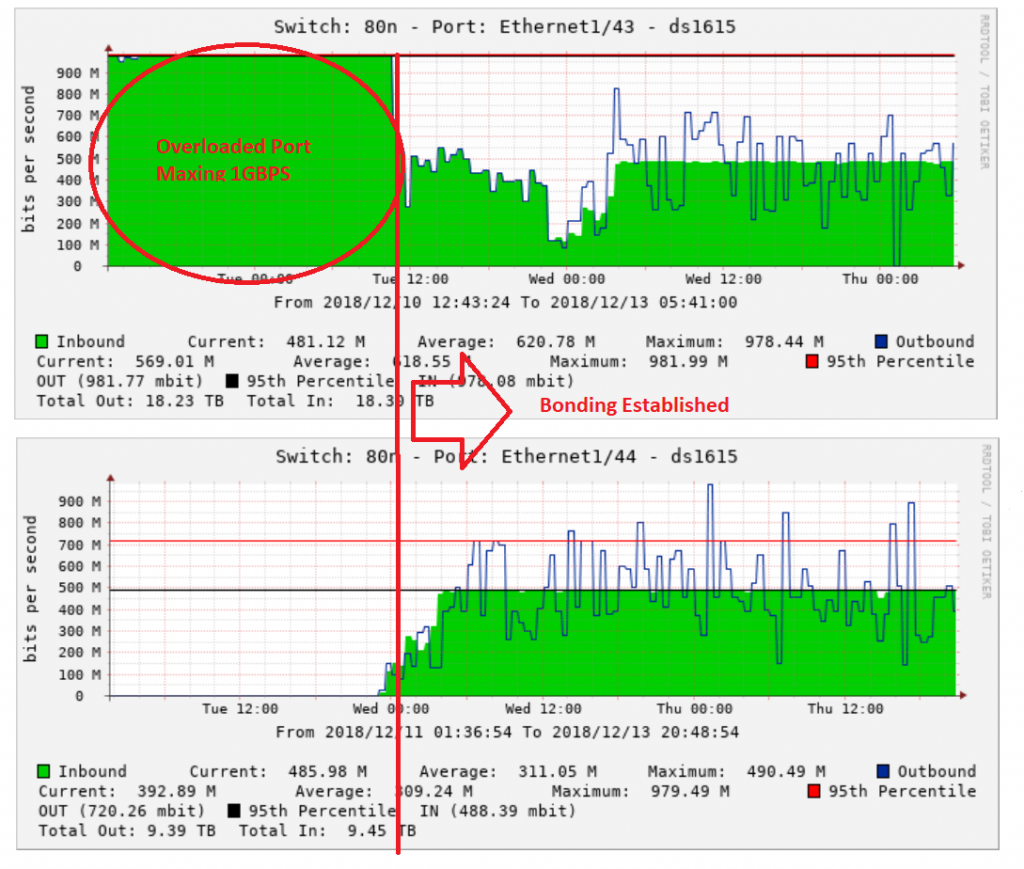Screen dimensions: 1024x869
Task: Click 'Tue 12:00' marker on top graph
Action: point(410,279)
